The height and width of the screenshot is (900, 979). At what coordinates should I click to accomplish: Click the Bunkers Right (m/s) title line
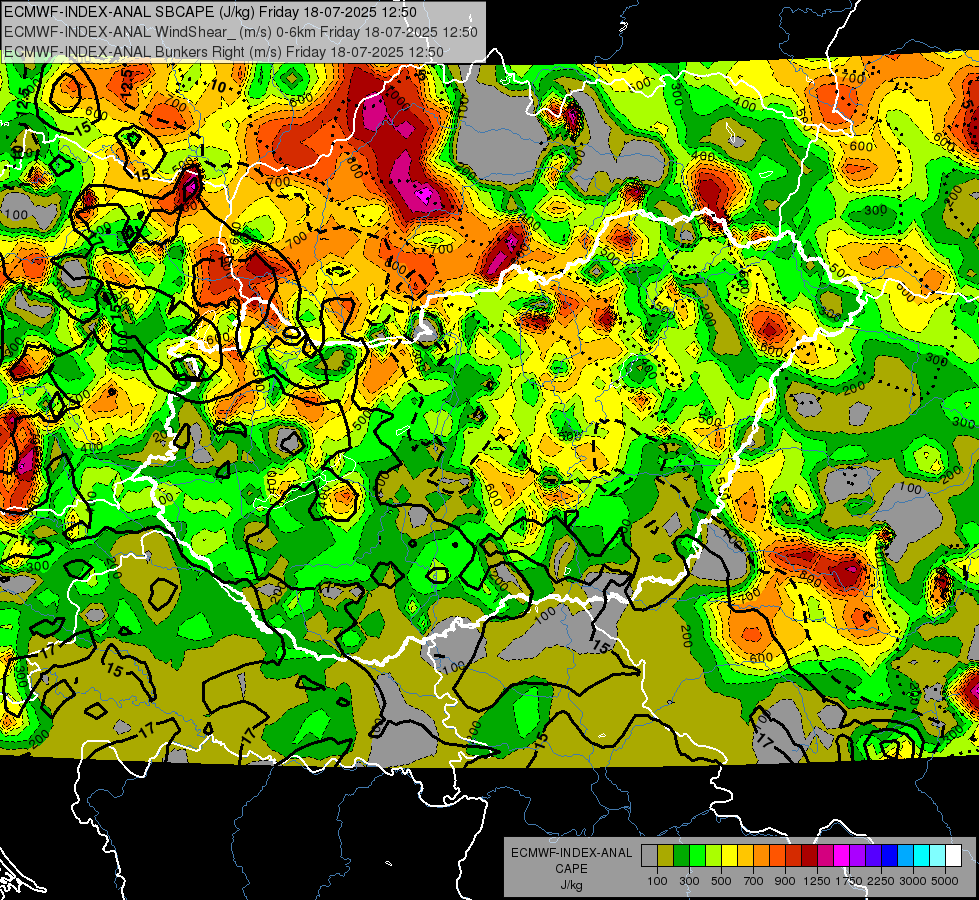click(224, 52)
